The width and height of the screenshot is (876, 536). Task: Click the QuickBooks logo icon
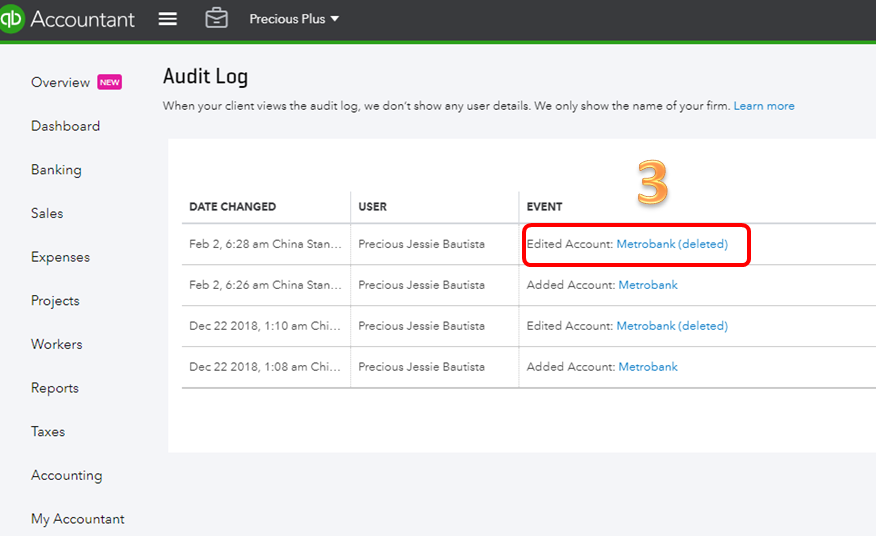click(12, 19)
